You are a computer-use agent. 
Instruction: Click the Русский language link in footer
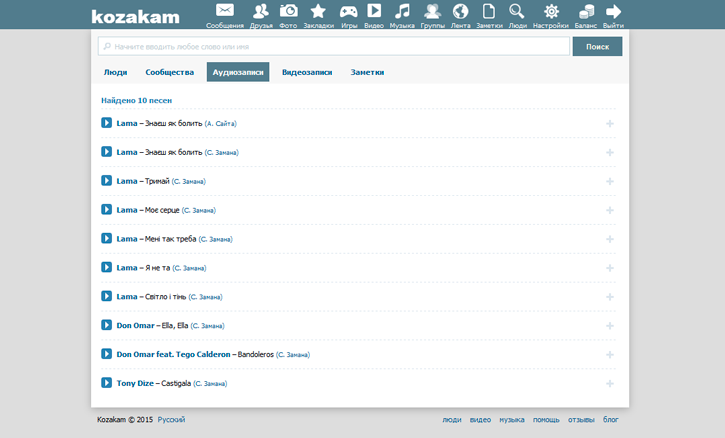[171, 420]
